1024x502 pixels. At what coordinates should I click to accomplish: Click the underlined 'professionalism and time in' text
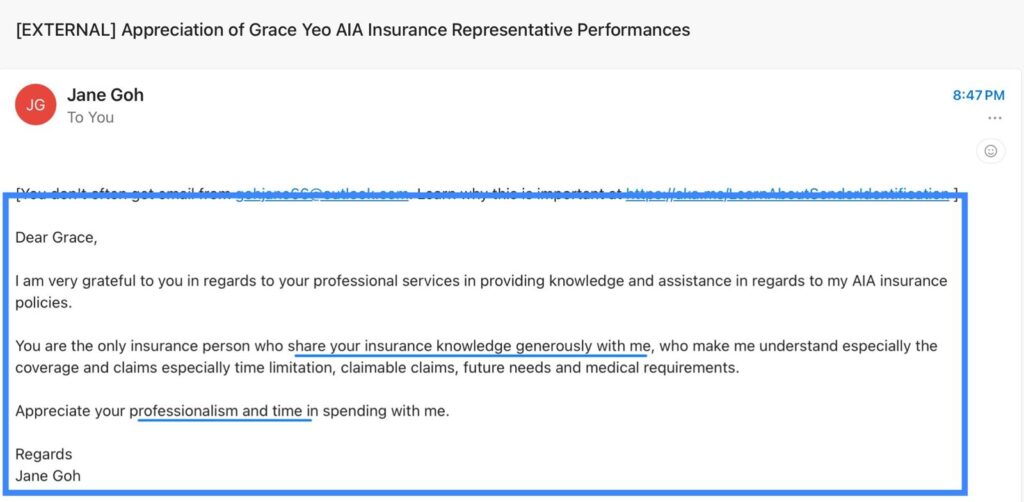[x=224, y=410]
